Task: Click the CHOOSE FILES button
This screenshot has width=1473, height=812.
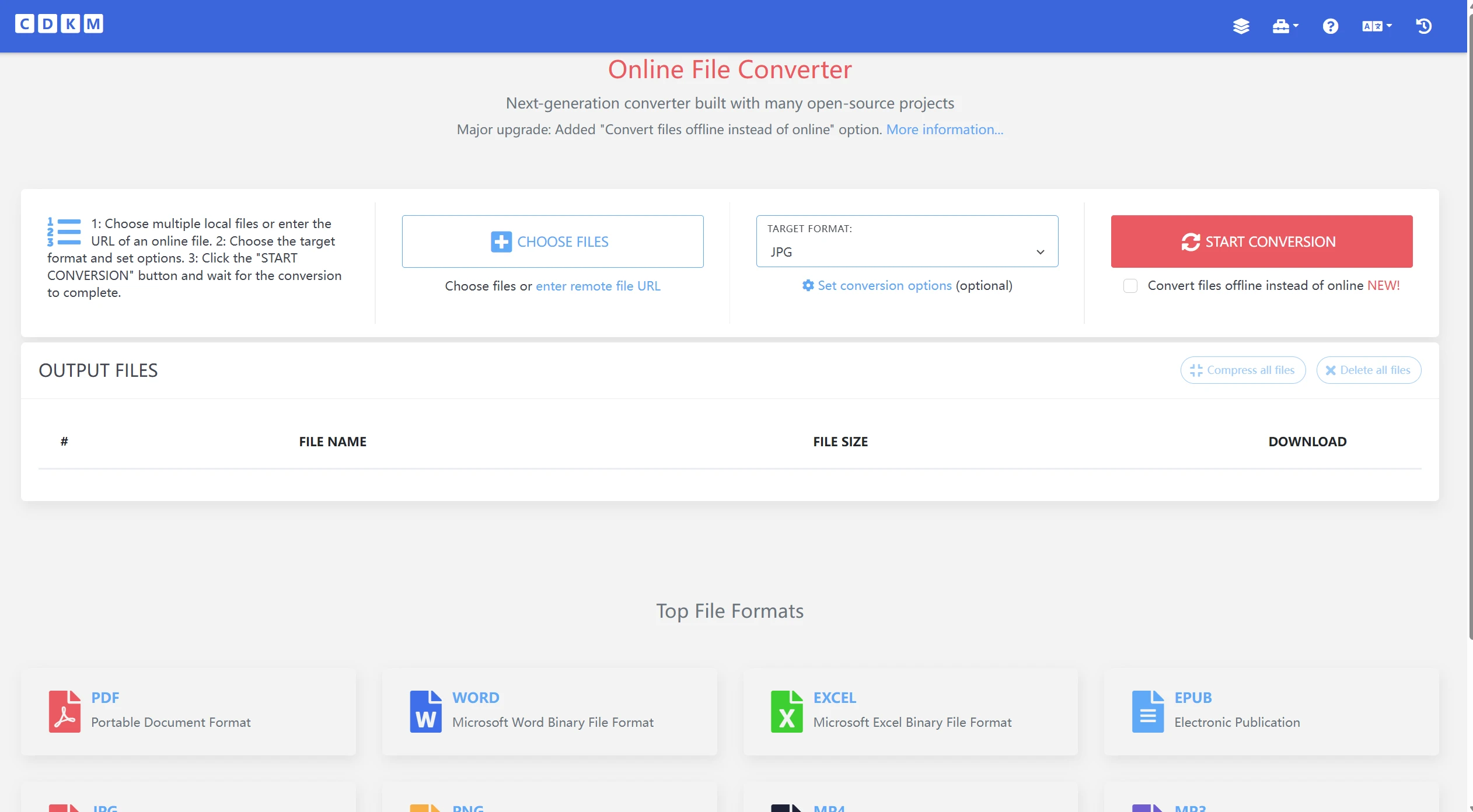Action: [x=553, y=242]
